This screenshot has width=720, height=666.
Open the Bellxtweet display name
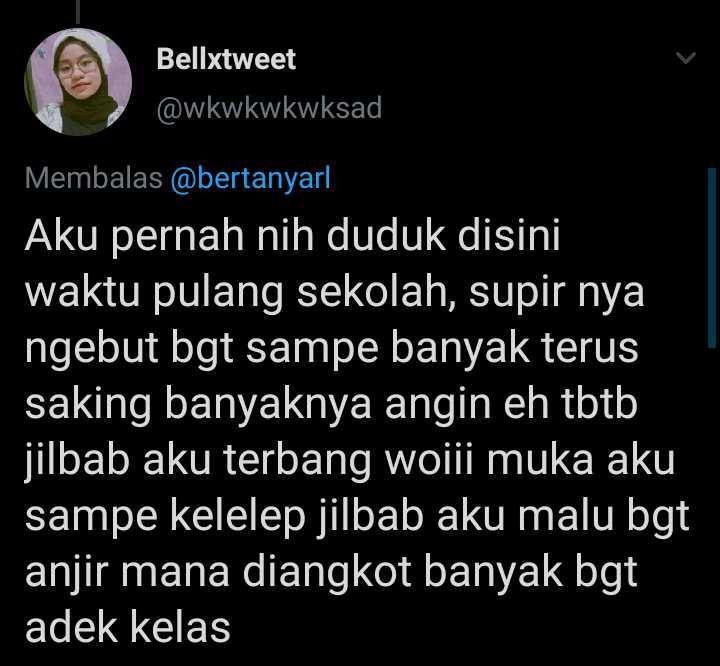tap(226, 59)
